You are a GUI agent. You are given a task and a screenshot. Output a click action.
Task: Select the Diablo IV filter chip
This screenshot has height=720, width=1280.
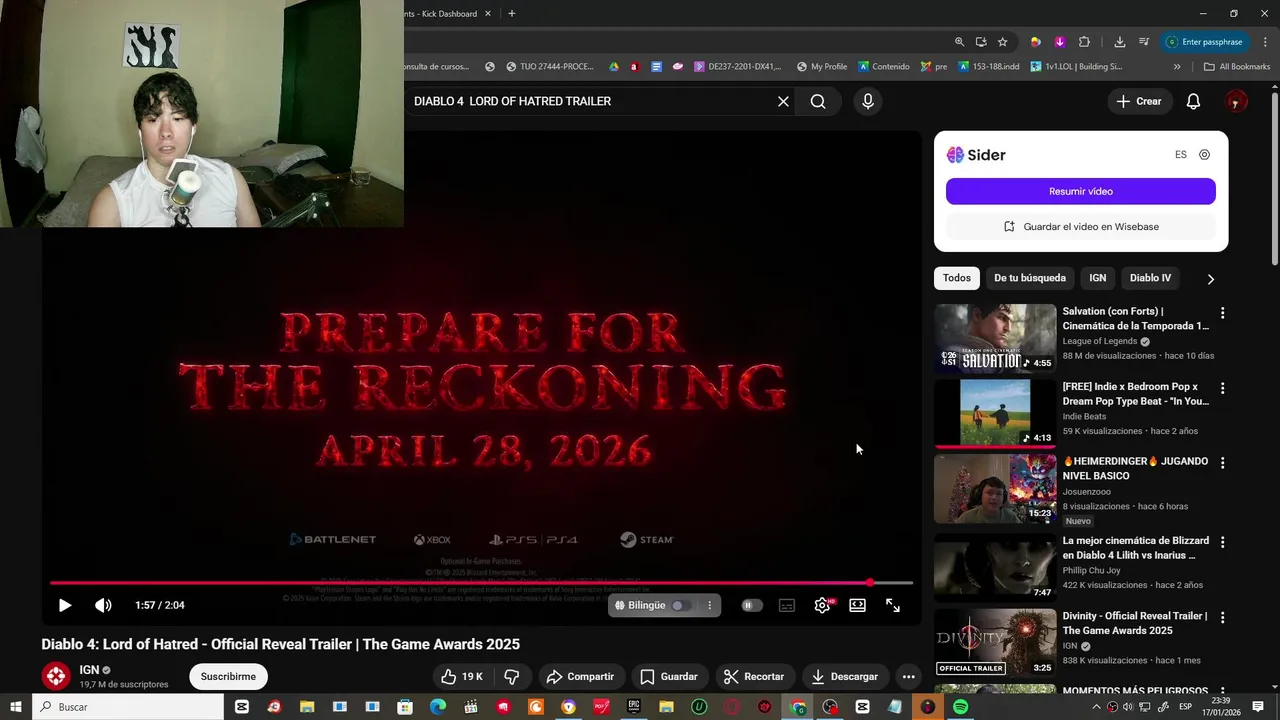pos(1150,278)
